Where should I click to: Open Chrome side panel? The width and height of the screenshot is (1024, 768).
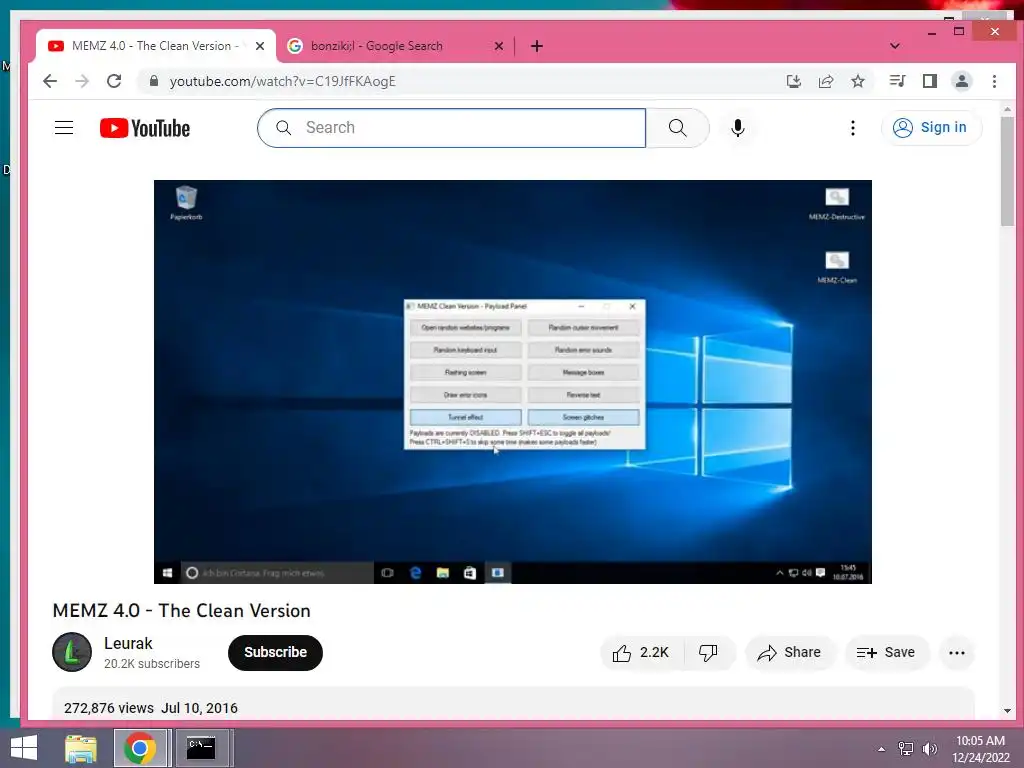point(930,81)
